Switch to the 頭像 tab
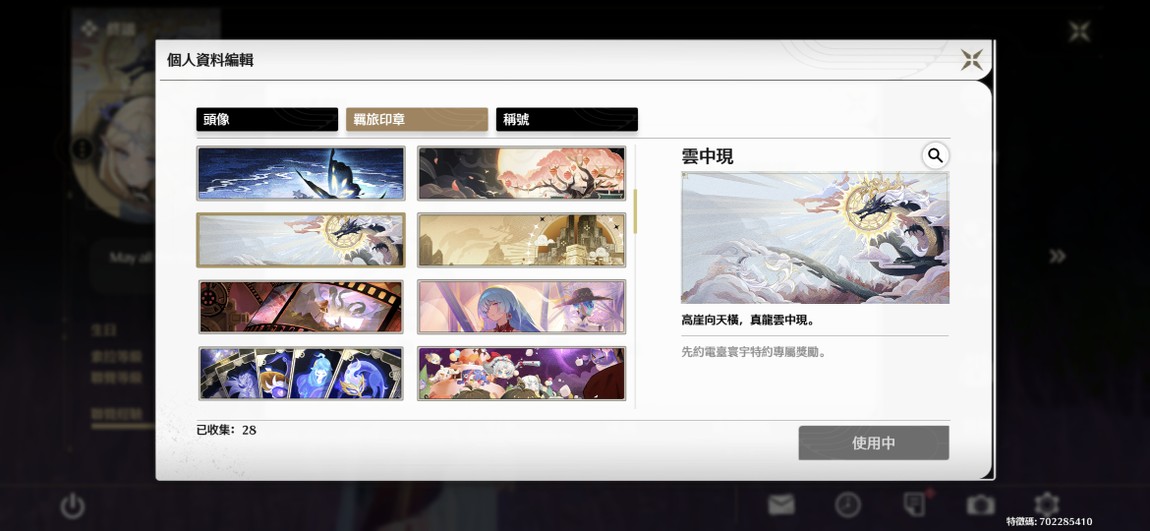 coord(267,120)
